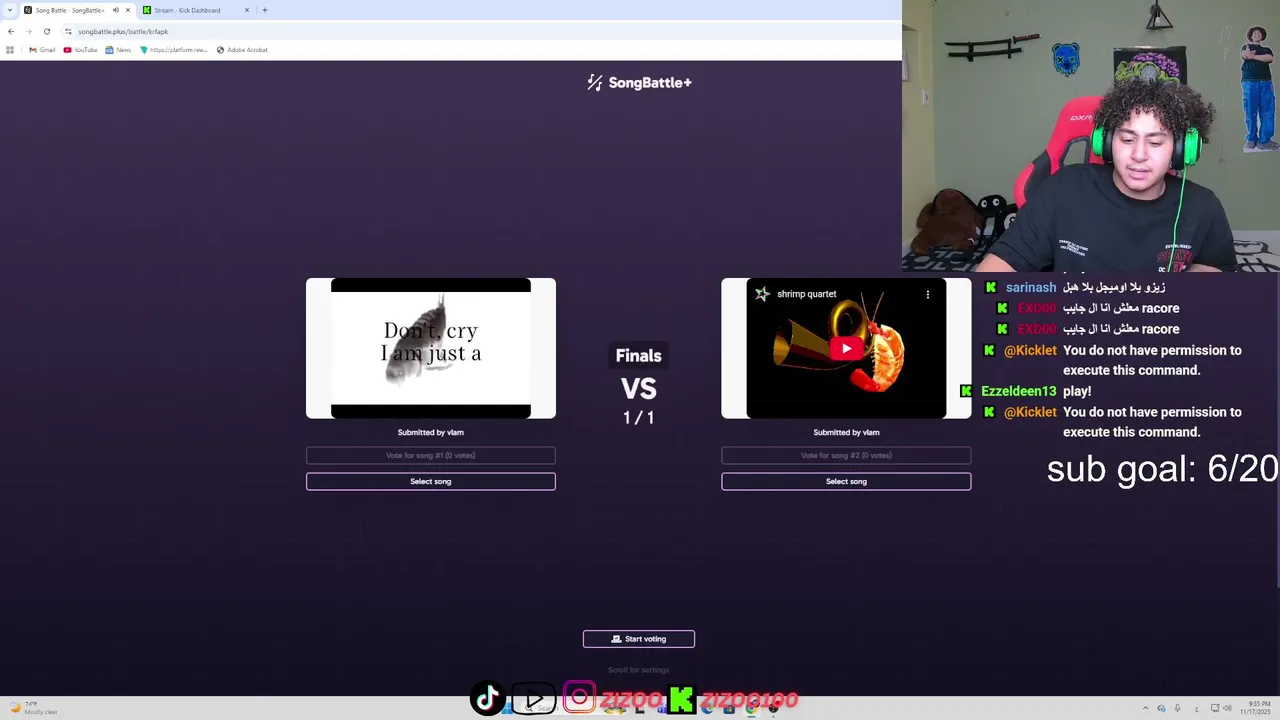Open the Chrome apps grid shortcut
The width and height of the screenshot is (1280, 720).
pyautogui.click(x=10, y=49)
